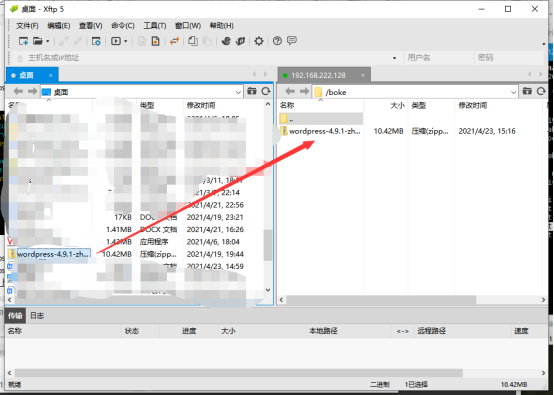554x395 pixels.
Task: Refresh the local 桌面 pane
Action: point(266,92)
